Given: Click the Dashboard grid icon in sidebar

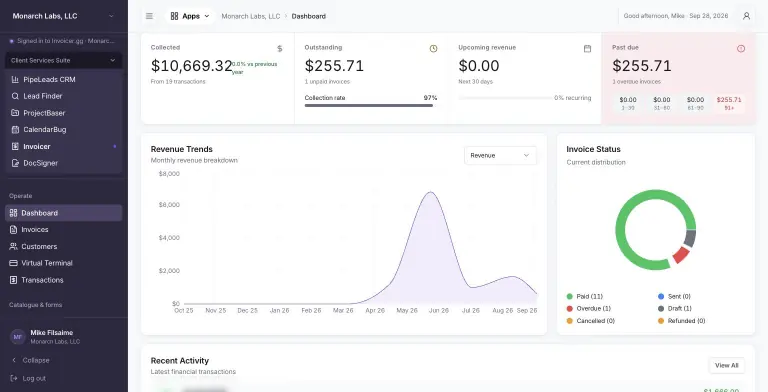Looking at the screenshot, I should (13, 213).
